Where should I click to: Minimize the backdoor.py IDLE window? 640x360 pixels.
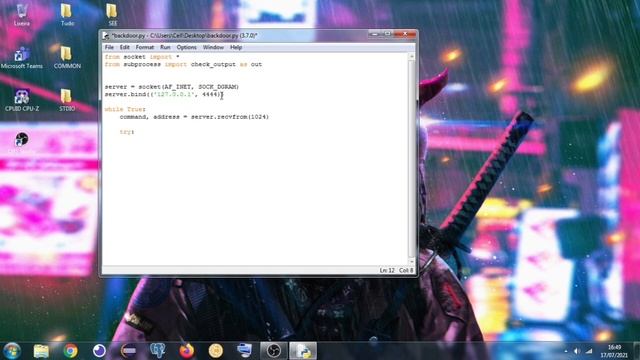pyautogui.click(x=375, y=34)
